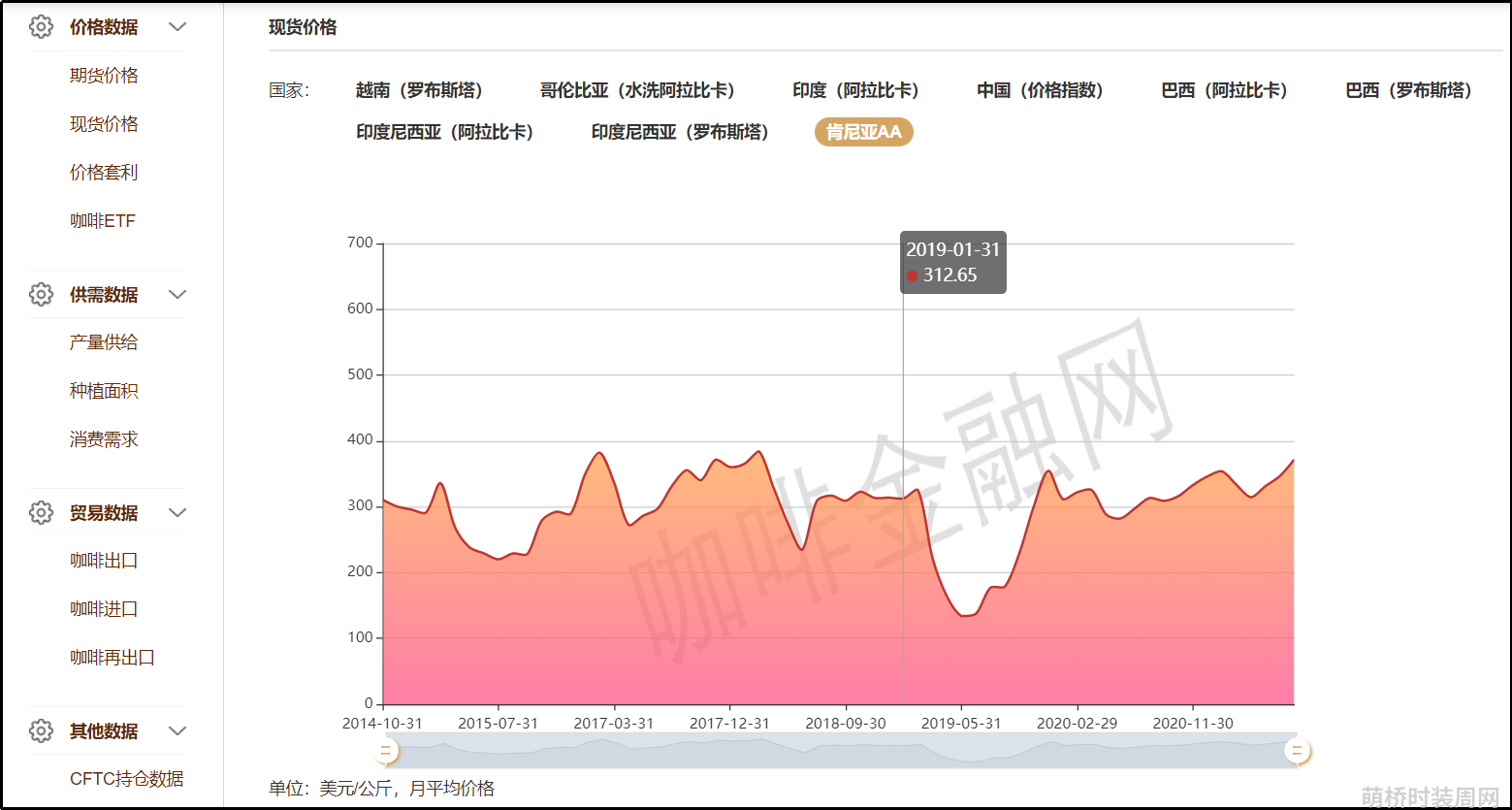Click the gear icon beside 供需数据
Image resolution: width=1512 pixels, height=810 pixels.
point(41,294)
